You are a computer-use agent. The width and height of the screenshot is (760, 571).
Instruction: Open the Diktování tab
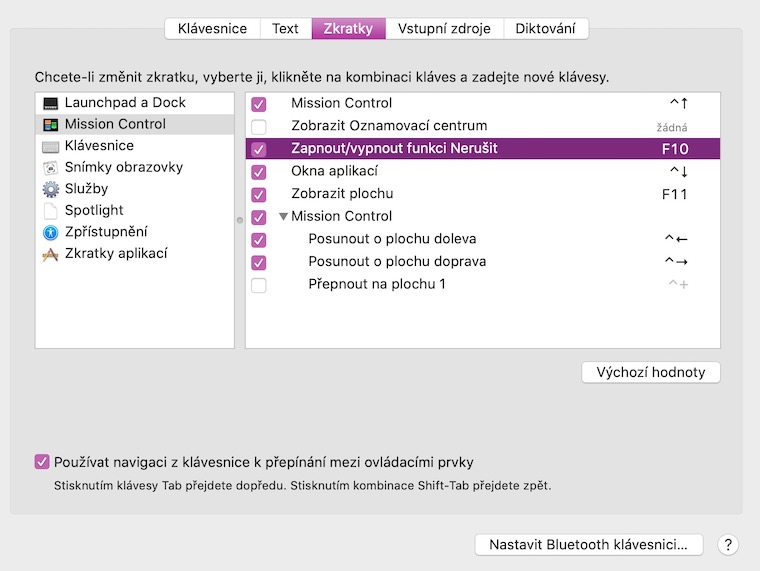pyautogui.click(x=545, y=28)
